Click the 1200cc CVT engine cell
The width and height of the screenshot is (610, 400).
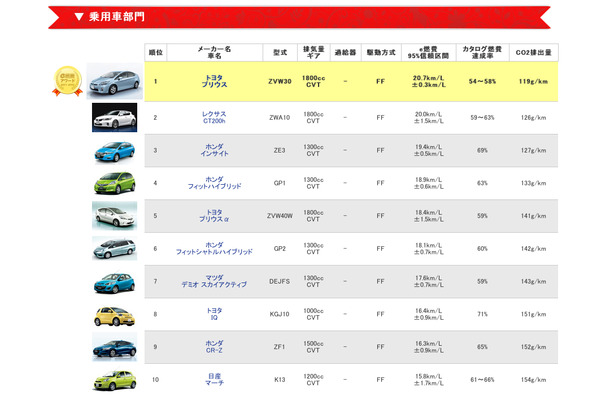pos(314,379)
